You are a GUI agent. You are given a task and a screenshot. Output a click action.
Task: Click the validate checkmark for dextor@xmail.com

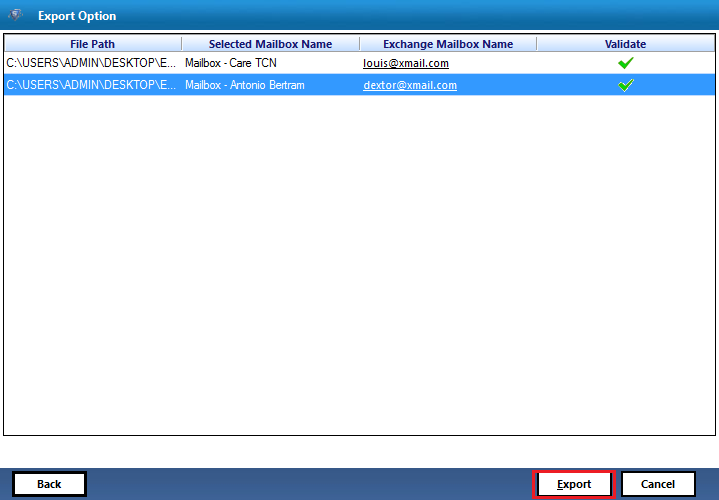pyautogui.click(x=625, y=85)
